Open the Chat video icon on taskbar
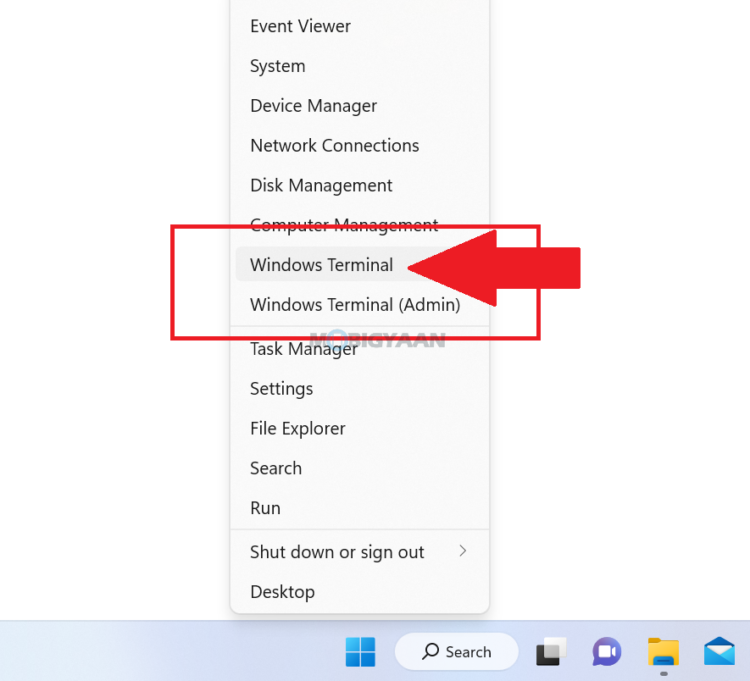 point(607,652)
